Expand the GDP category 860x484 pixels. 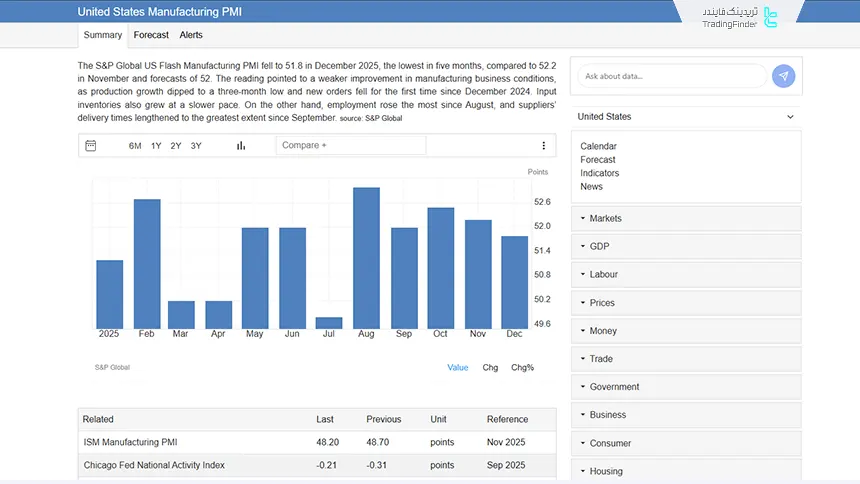(686, 247)
